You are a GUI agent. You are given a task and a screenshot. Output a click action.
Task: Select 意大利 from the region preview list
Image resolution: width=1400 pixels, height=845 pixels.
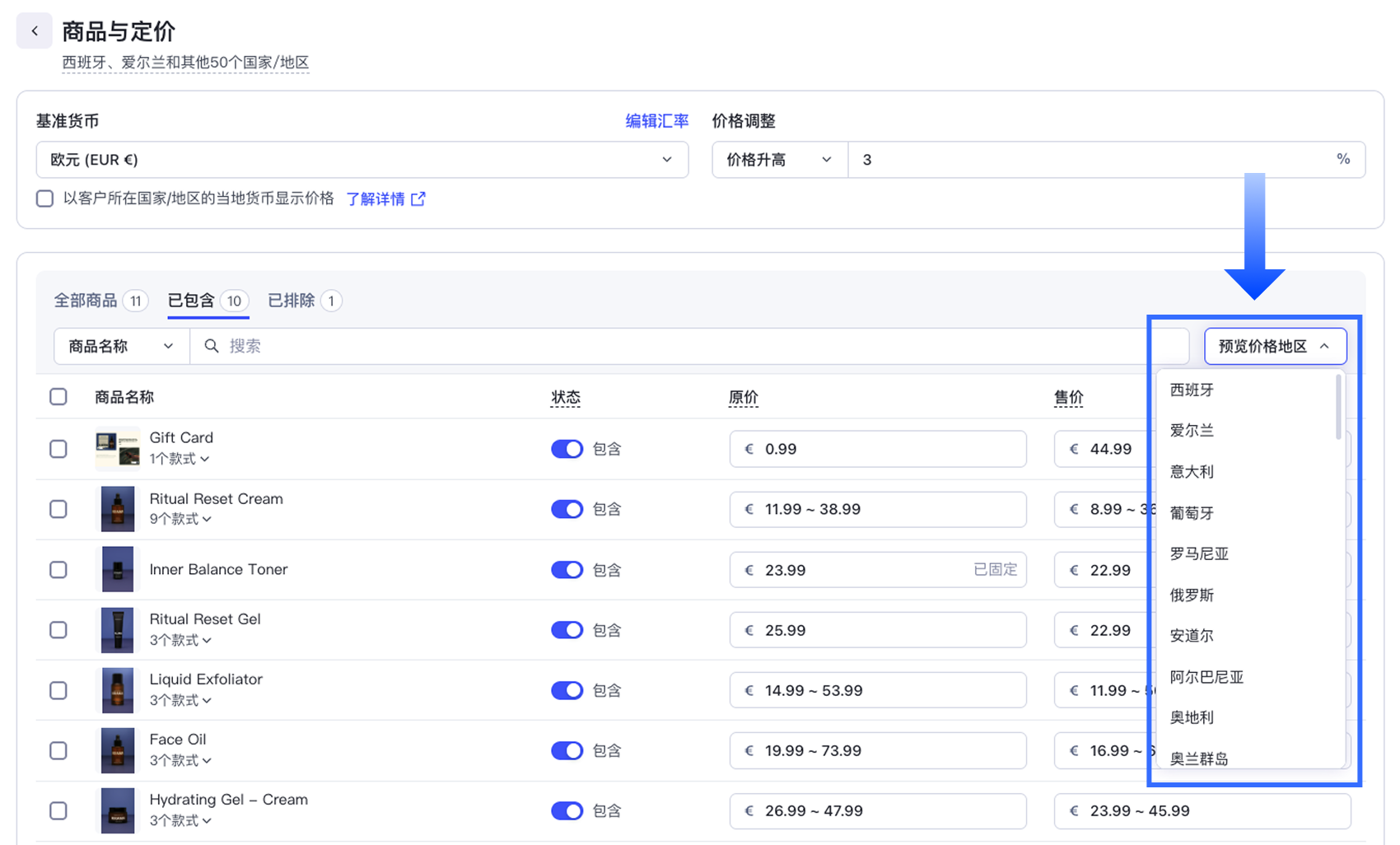pyautogui.click(x=1192, y=472)
